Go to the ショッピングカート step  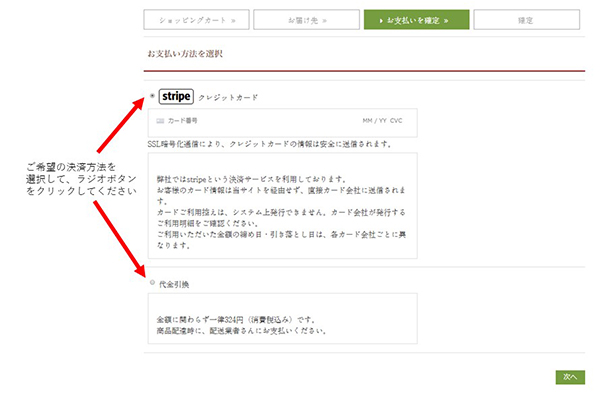click(197, 20)
